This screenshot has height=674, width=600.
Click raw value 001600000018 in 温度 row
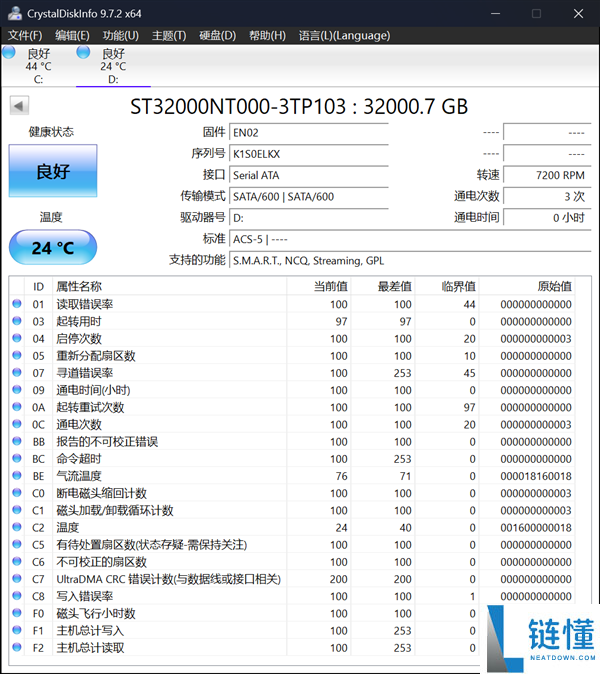[x=536, y=527]
